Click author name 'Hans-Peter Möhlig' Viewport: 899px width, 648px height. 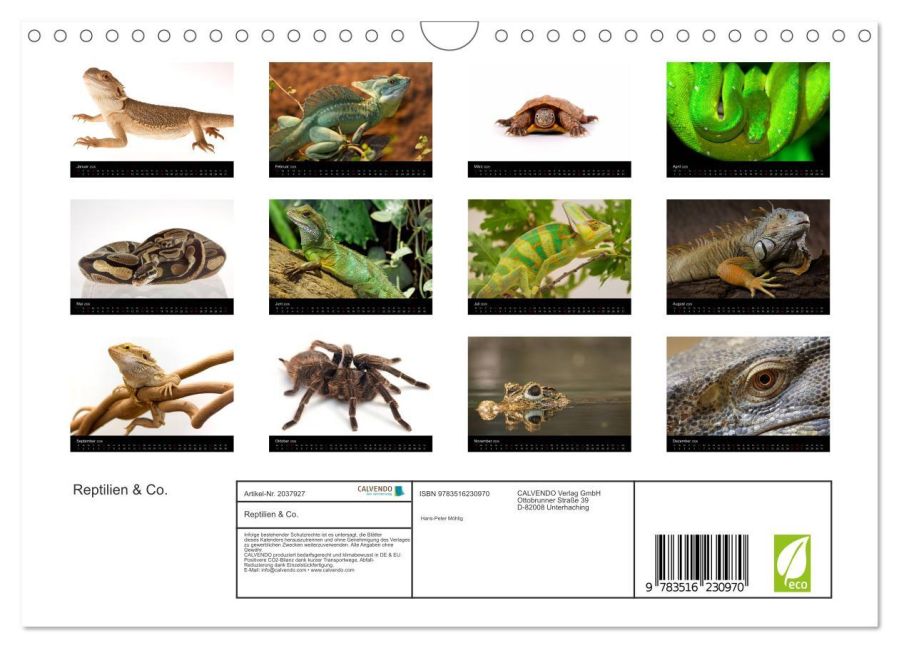pyautogui.click(x=441, y=518)
